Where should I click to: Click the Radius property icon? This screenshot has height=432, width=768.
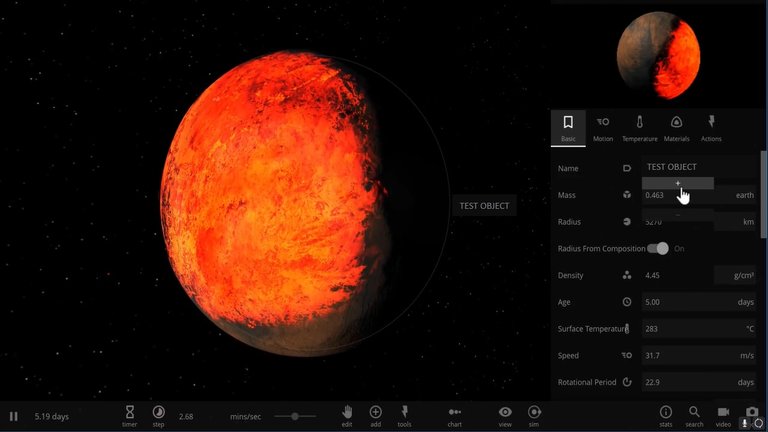pos(627,222)
